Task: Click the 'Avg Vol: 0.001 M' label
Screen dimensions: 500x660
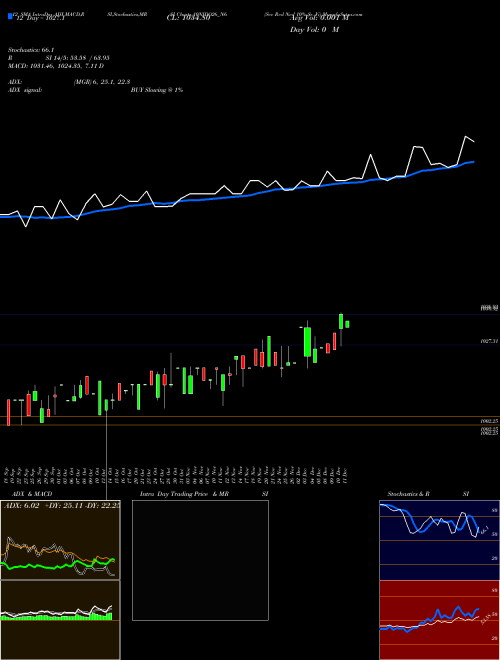Action: [x=319, y=18]
